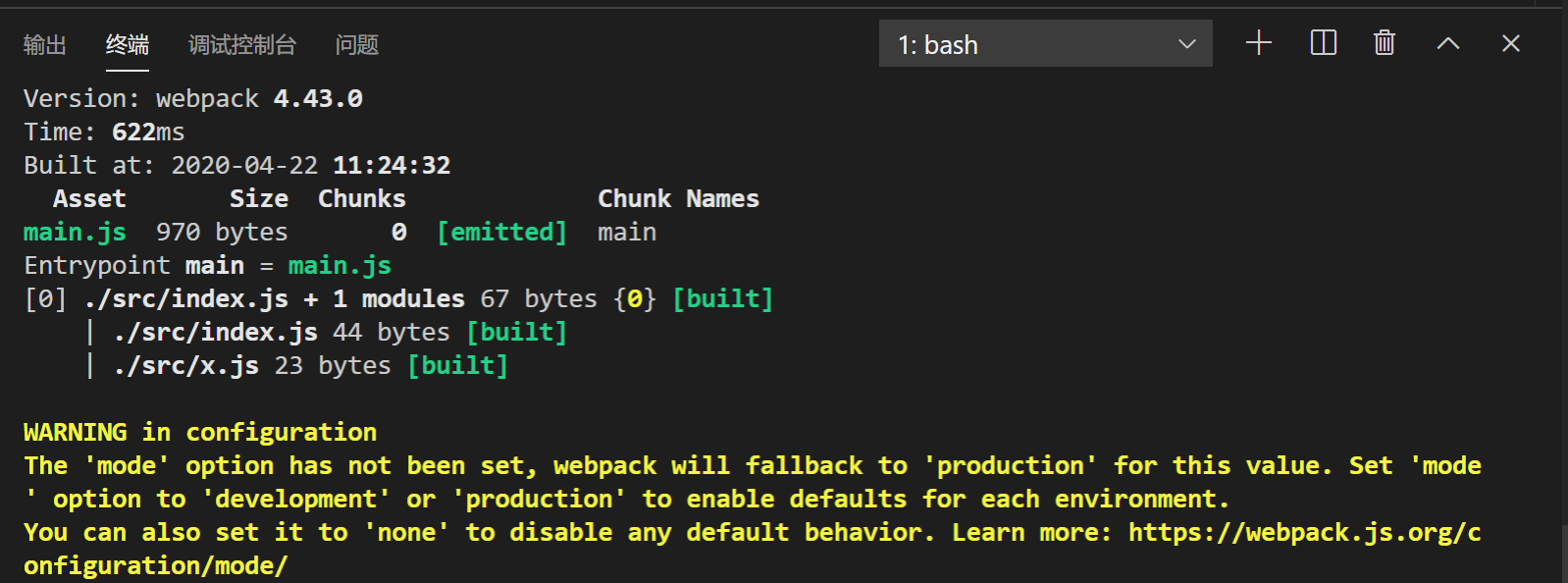Click 'WARNING in configuration' heading

[x=200, y=433]
